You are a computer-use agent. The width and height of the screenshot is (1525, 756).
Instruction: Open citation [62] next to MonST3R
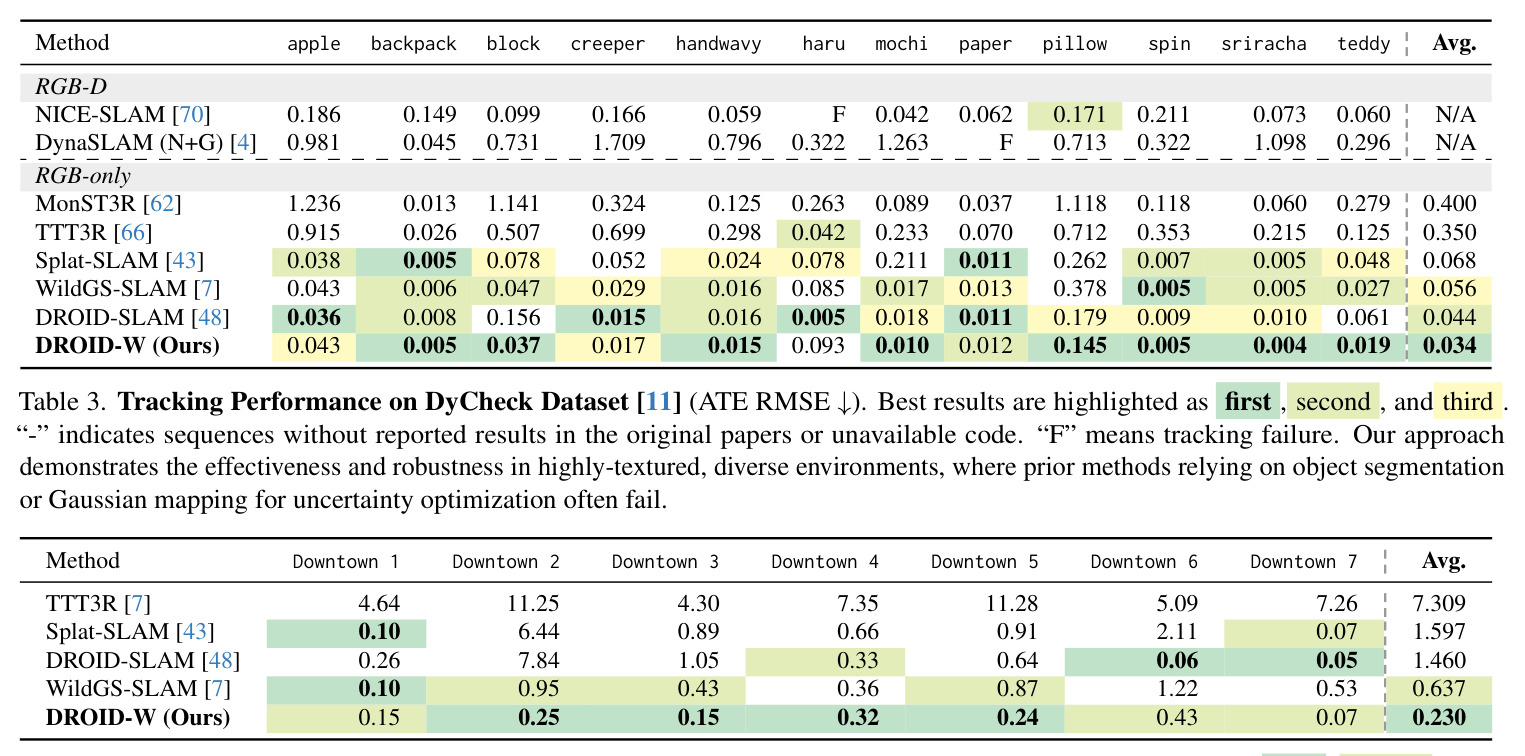tap(162, 204)
